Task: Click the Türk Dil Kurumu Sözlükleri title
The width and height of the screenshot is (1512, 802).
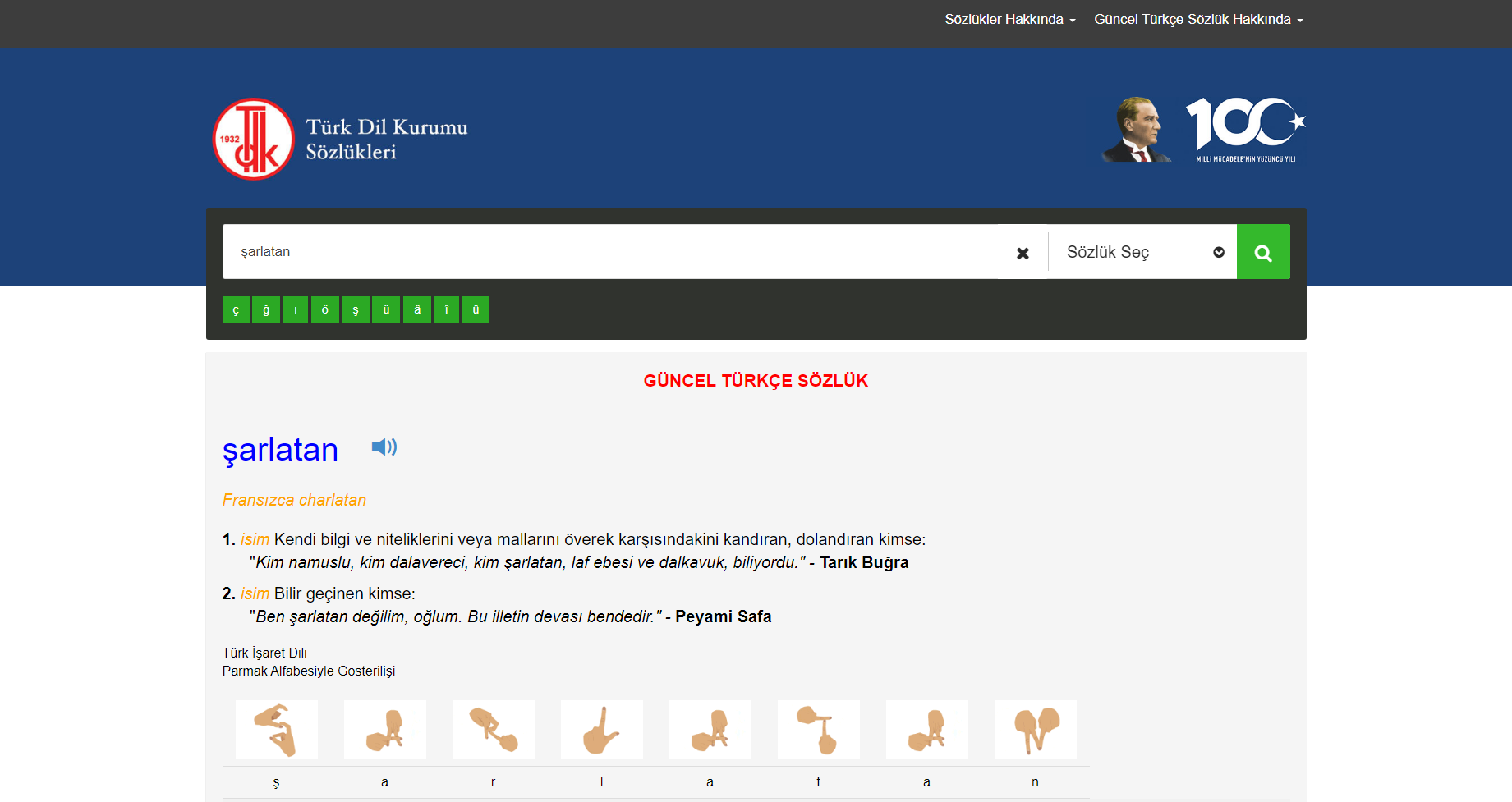Action: (387, 140)
